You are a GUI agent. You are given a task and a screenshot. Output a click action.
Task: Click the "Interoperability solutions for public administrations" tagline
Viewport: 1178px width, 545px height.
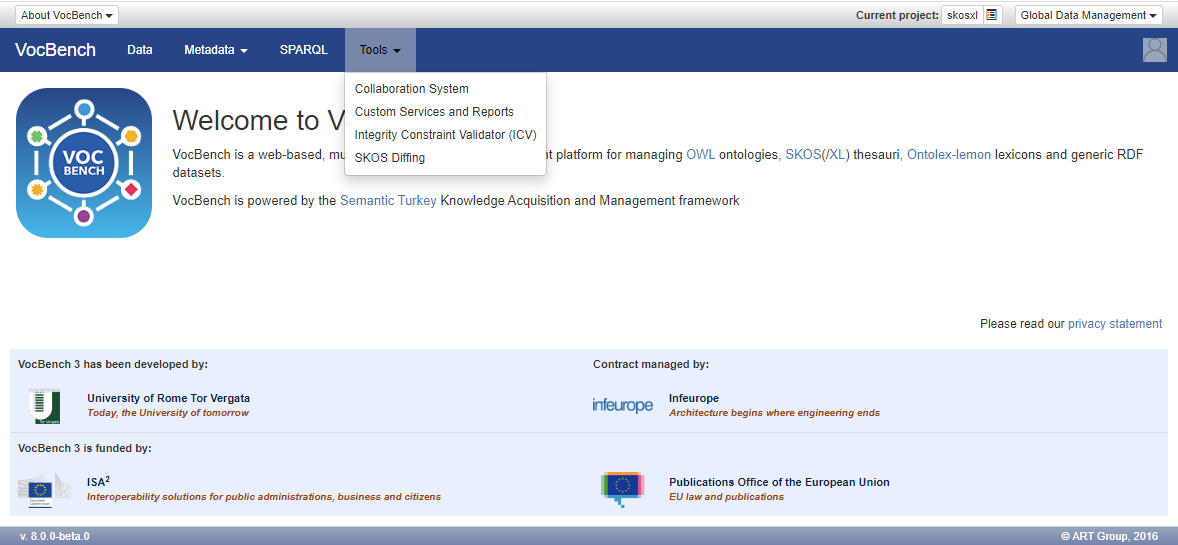click(264, 497)
